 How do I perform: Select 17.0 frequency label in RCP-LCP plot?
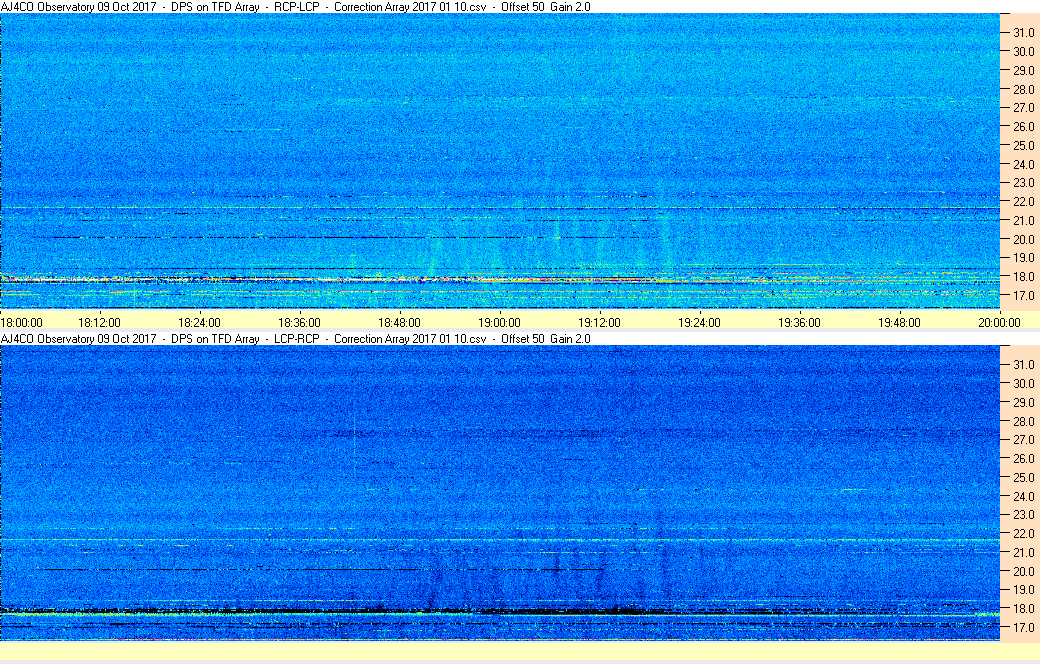click(x=1023, y=296)
